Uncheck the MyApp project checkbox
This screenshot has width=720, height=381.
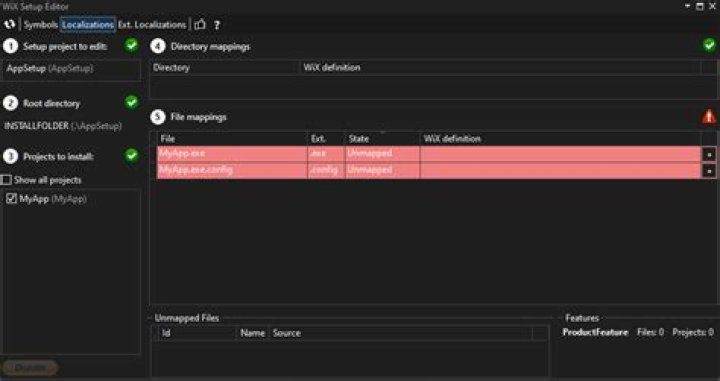tap(11, 199)
